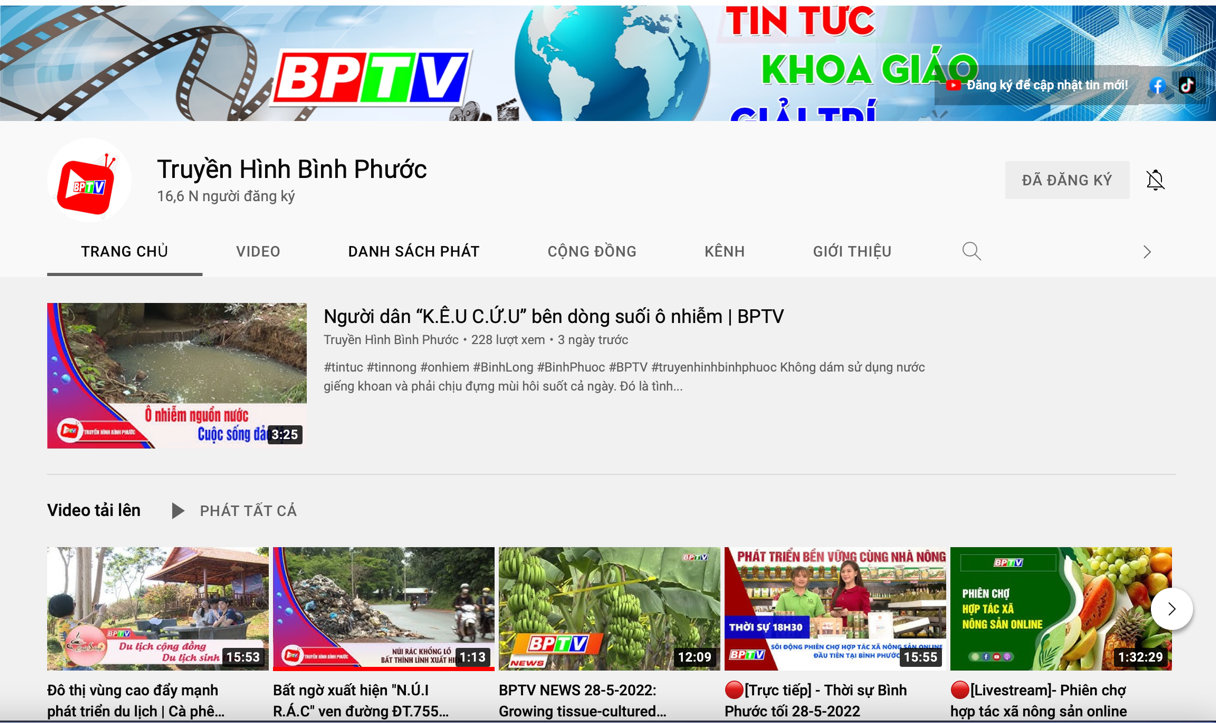Go to the CỘNG ĐỒNG tab
This screenshot has height=723, width=1216.
[592, 251]
